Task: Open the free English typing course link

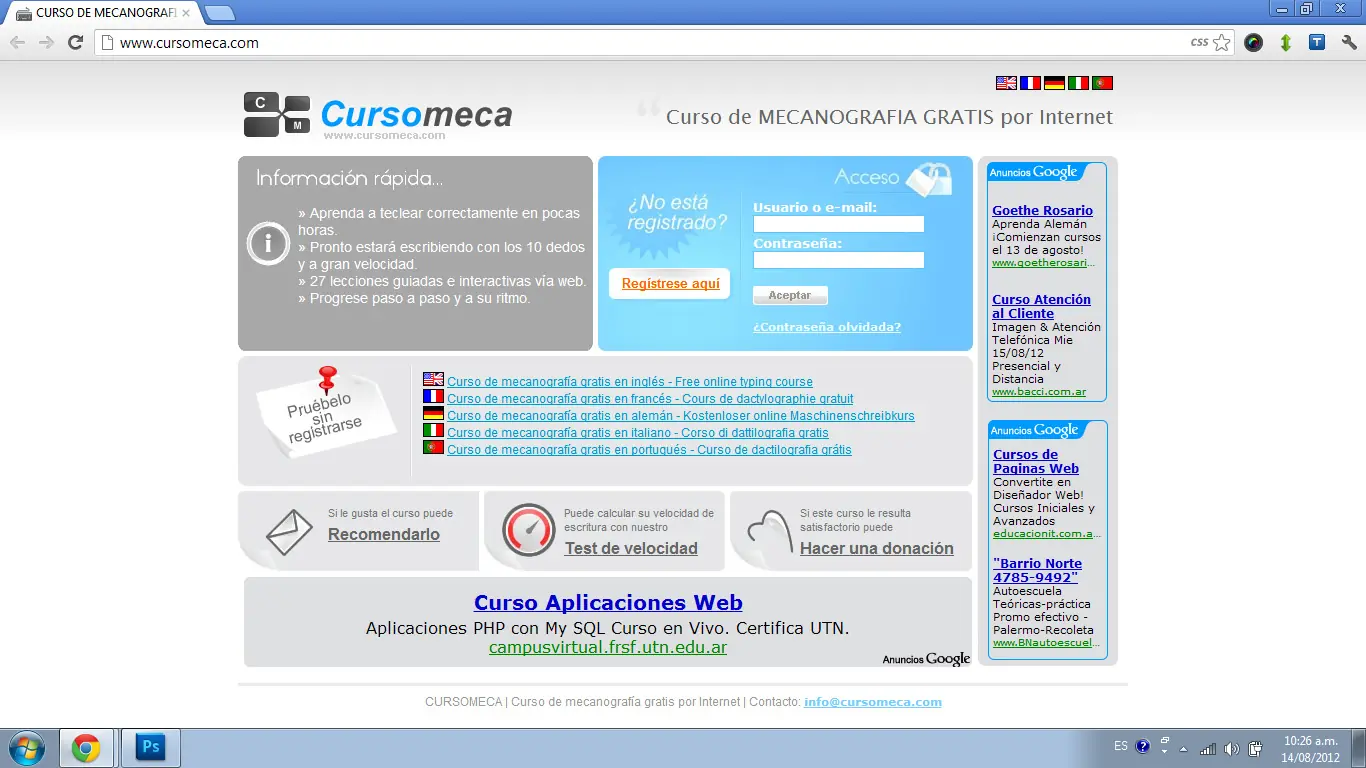Action: click(x=630, y=382)
